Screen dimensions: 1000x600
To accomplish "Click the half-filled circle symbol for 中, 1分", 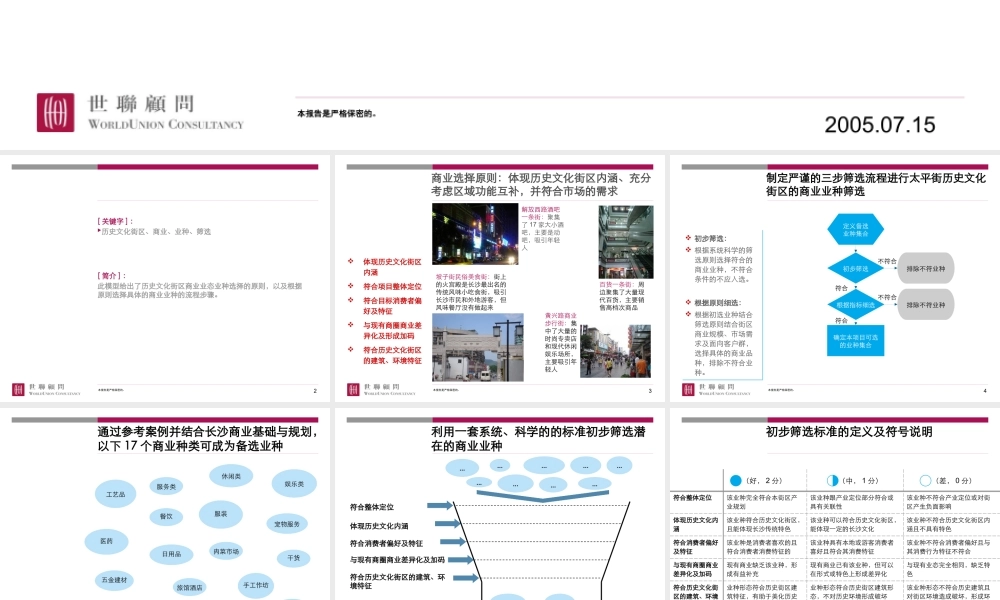I will click(x=832, y=480).
